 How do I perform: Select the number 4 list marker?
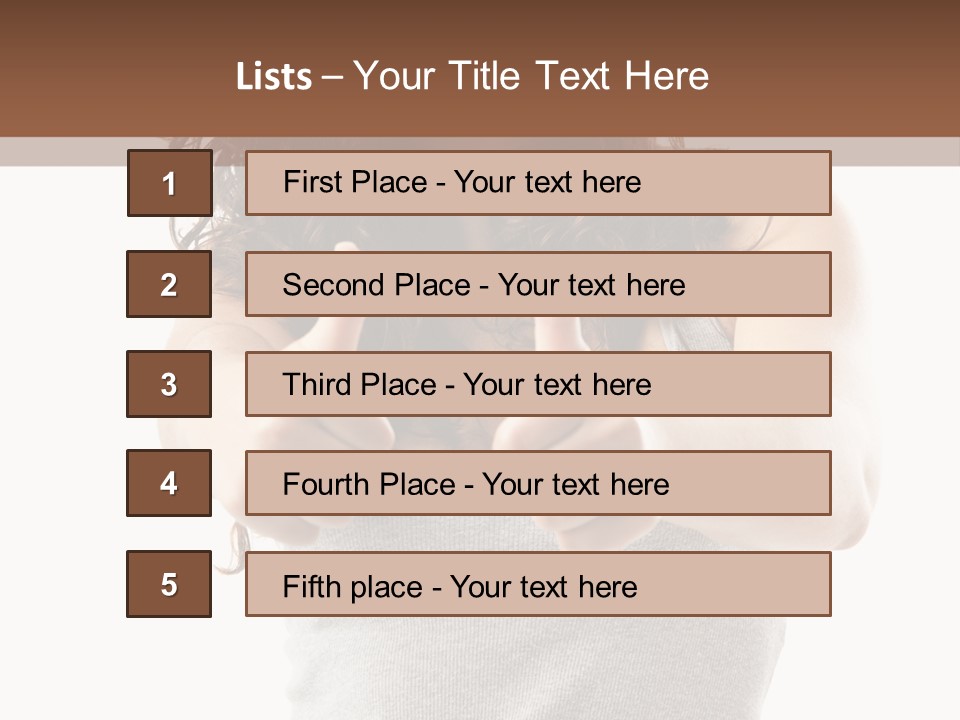[x=169, y=483]
